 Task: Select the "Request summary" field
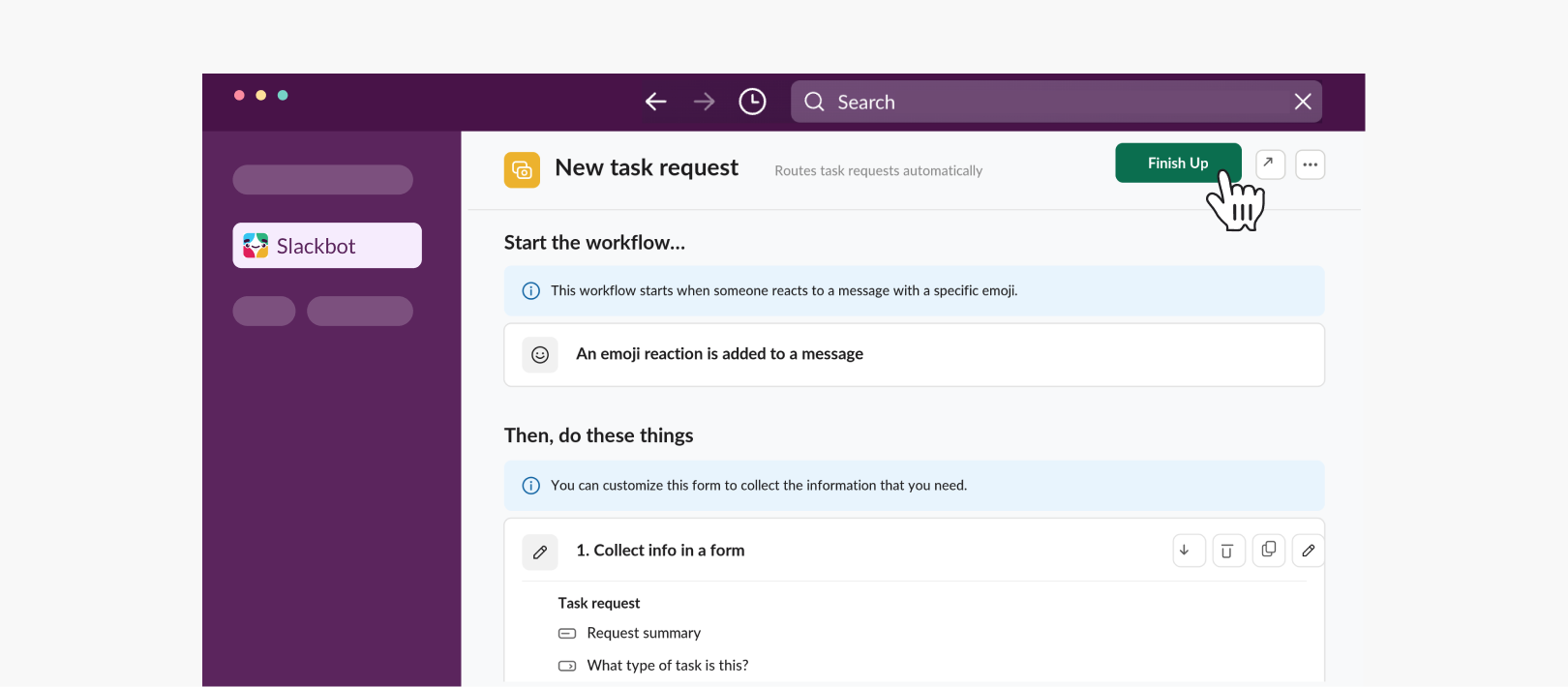(x=644, y=633)
